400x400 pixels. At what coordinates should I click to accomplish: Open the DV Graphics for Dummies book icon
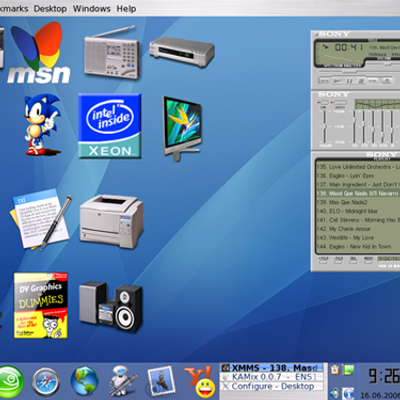[x=41, y=305]
